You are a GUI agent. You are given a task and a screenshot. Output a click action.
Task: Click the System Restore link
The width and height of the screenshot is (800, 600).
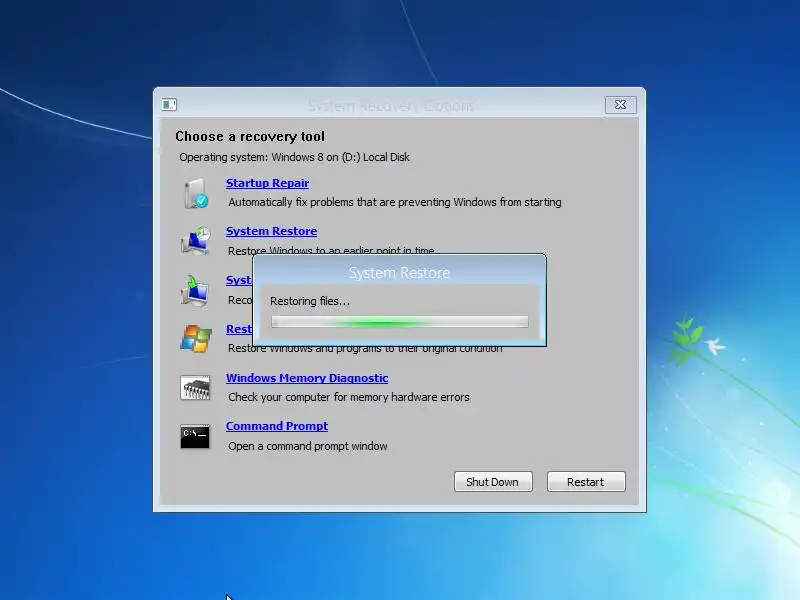click(x=271, y=231)
